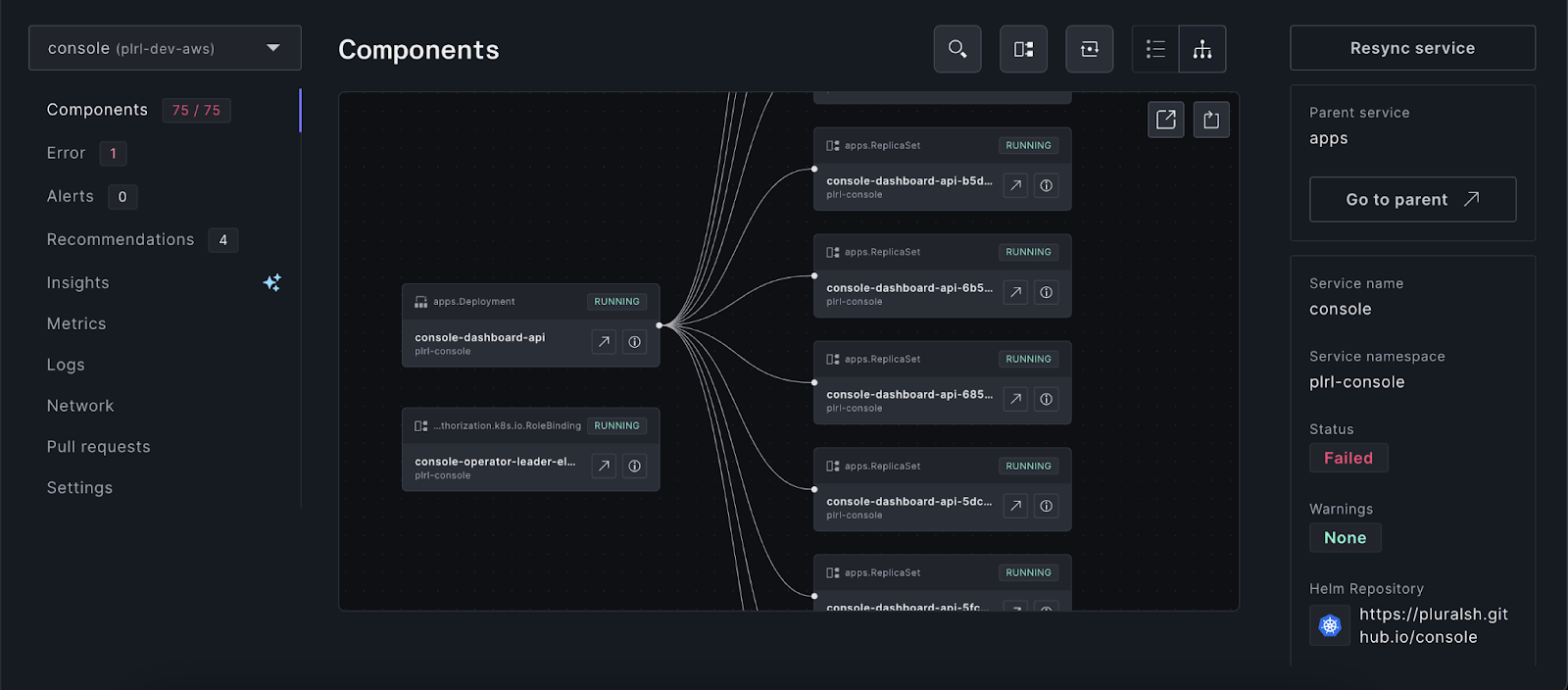Image resolution: width=1568 pixels, height=690 pixels.
Task: Click the Failed status badge
Action: point(1348,458)
